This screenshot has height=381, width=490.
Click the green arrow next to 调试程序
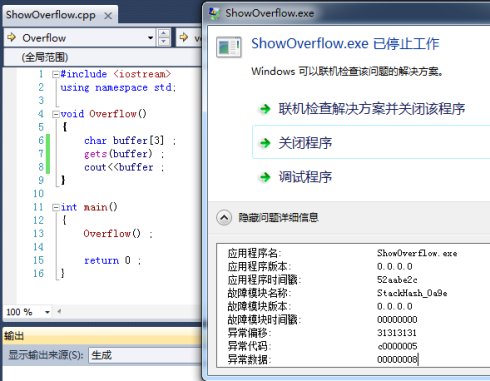coord(265,177)
